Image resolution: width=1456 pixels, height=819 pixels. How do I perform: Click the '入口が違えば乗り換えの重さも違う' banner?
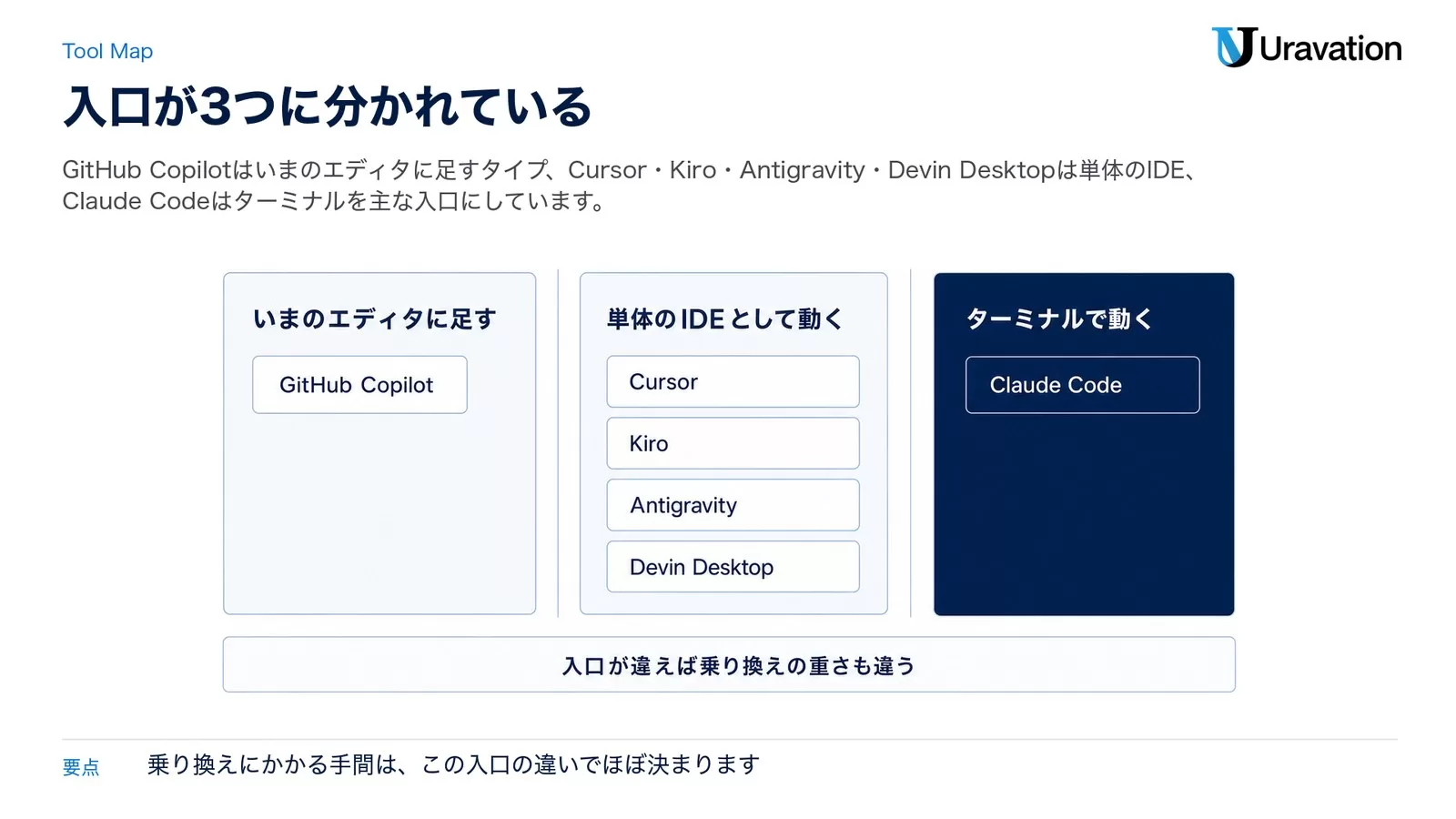point(729,665)
